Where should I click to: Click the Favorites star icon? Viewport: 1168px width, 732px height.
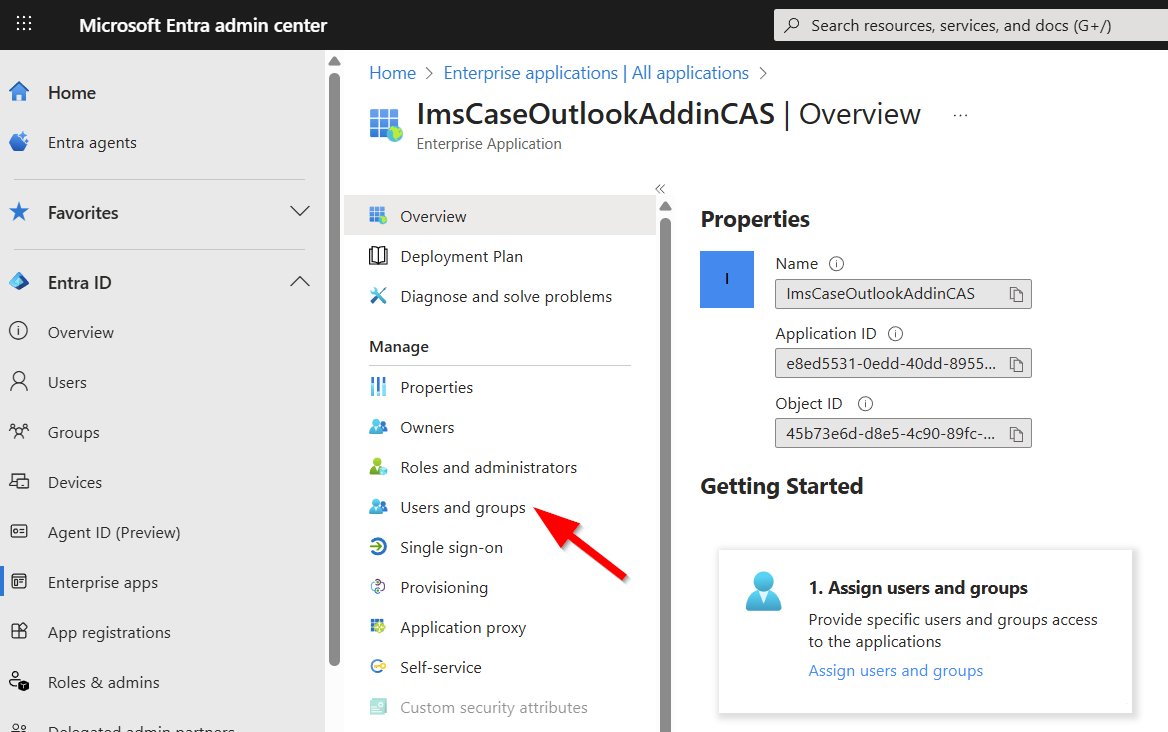[19, 212]
